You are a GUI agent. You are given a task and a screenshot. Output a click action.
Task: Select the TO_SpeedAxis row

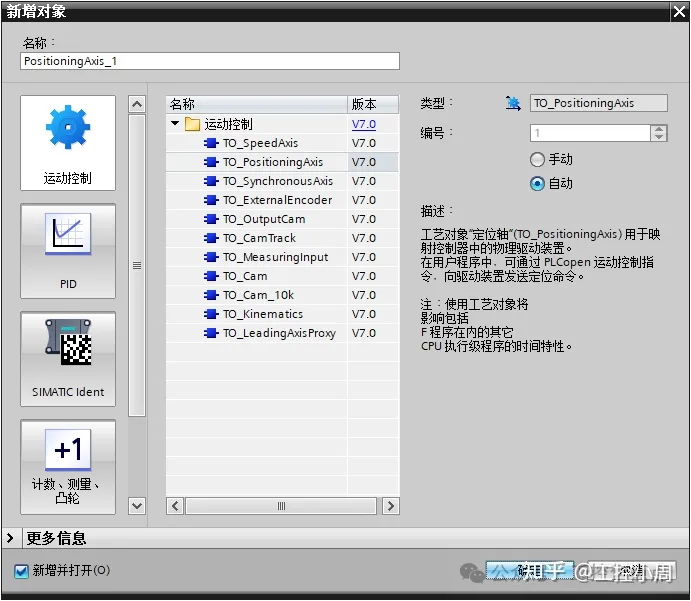pos(282,143)
